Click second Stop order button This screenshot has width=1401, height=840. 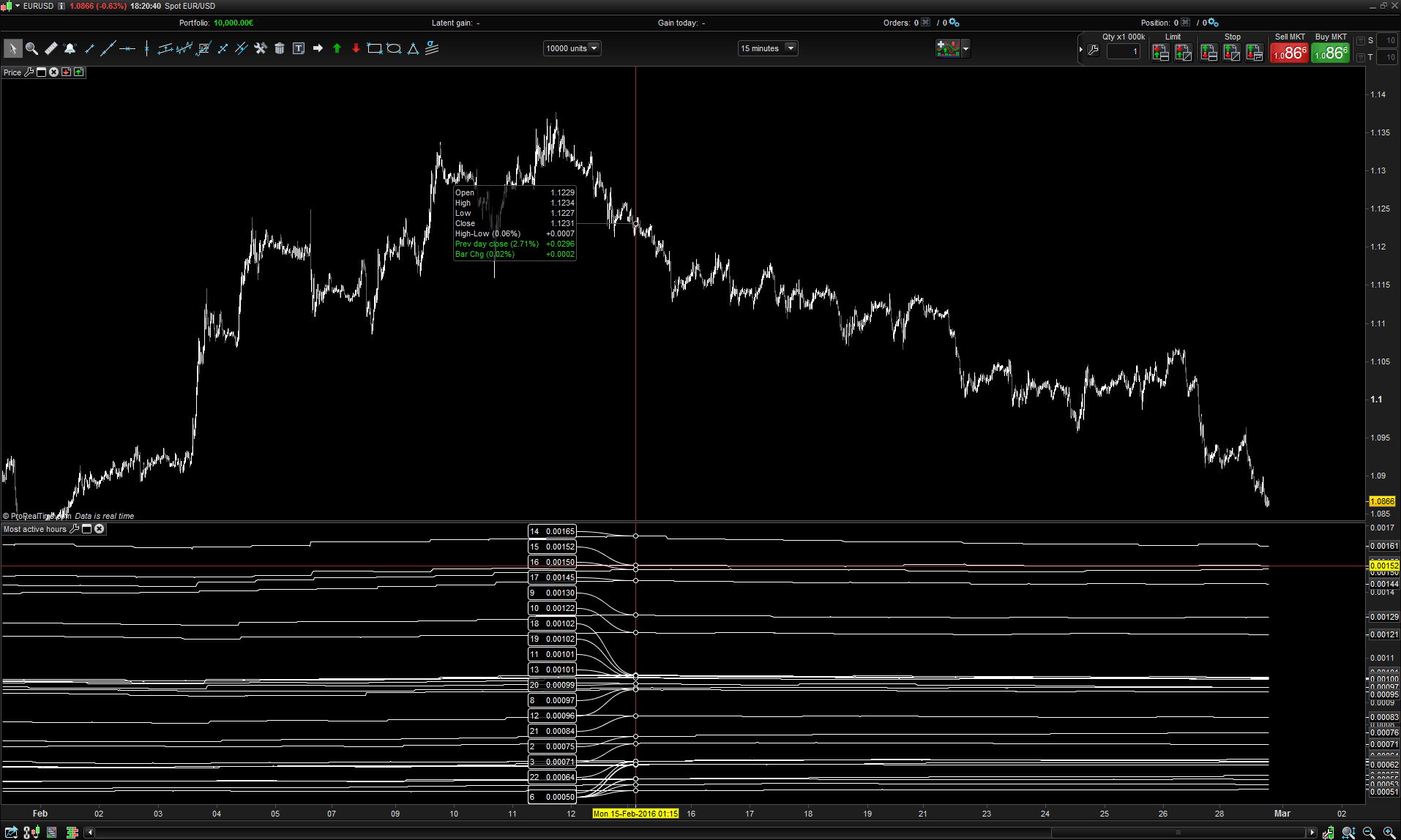tap(1231, 53)
